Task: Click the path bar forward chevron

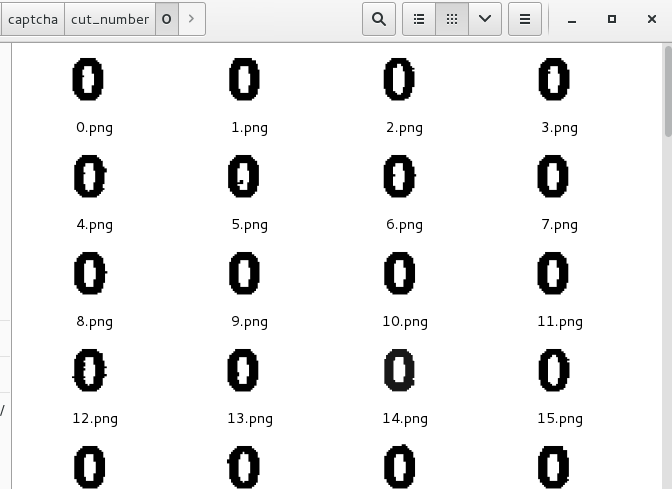Action: point(192,19)
